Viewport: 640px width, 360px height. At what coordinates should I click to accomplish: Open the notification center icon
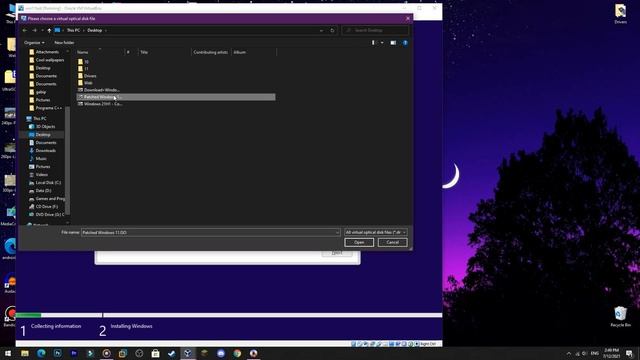tap(629, 353)
